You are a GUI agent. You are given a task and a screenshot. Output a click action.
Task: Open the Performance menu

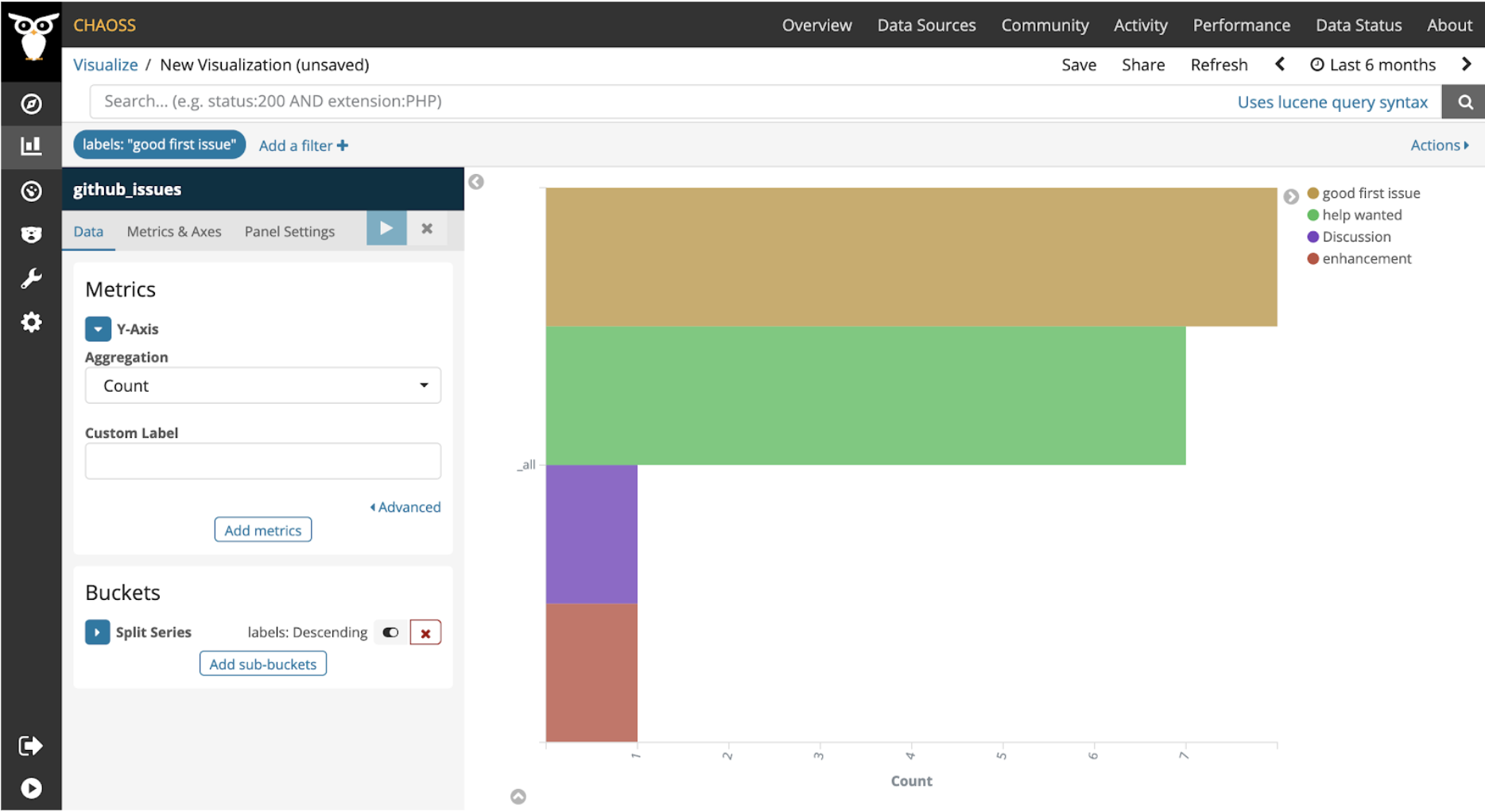click(1241, 25)
